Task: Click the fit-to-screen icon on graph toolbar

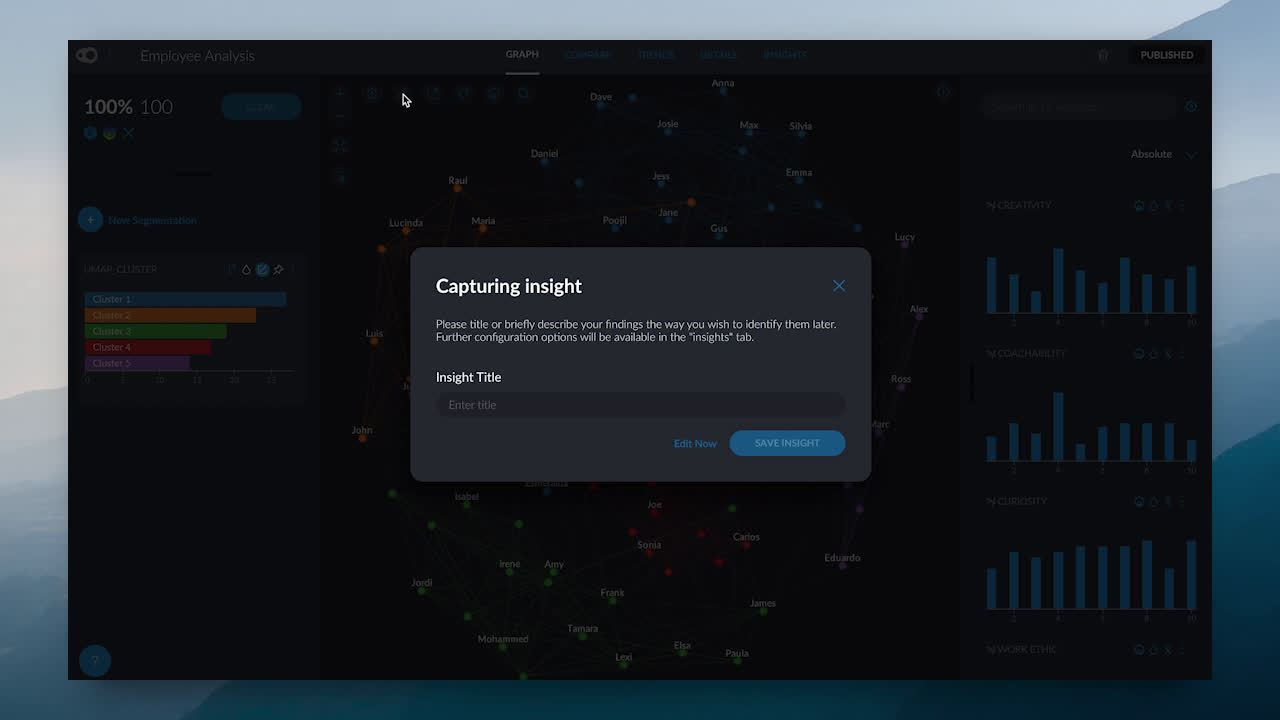Action: coord(340,146)
